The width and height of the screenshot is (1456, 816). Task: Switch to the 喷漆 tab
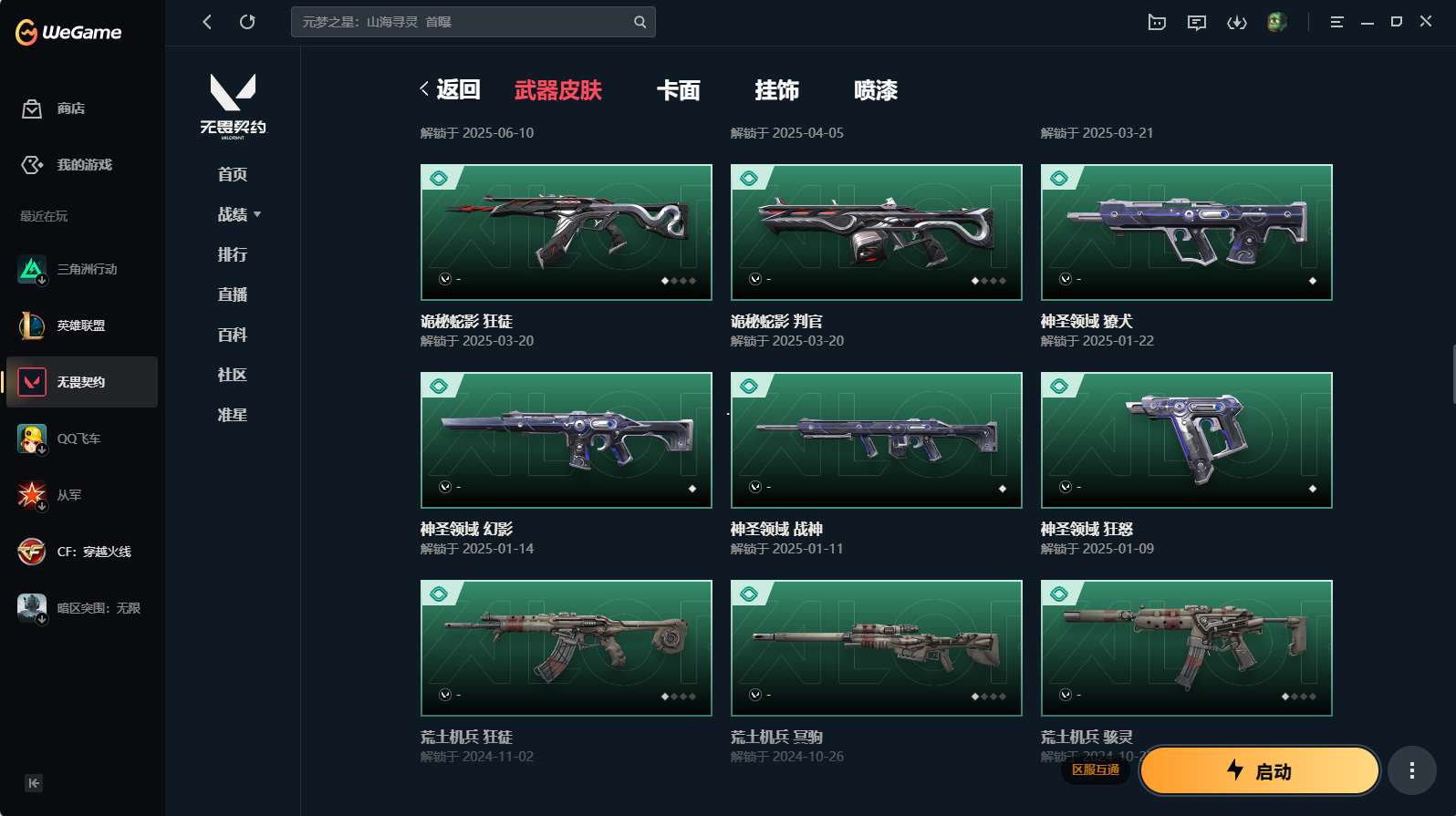click(x=876, y=90)
